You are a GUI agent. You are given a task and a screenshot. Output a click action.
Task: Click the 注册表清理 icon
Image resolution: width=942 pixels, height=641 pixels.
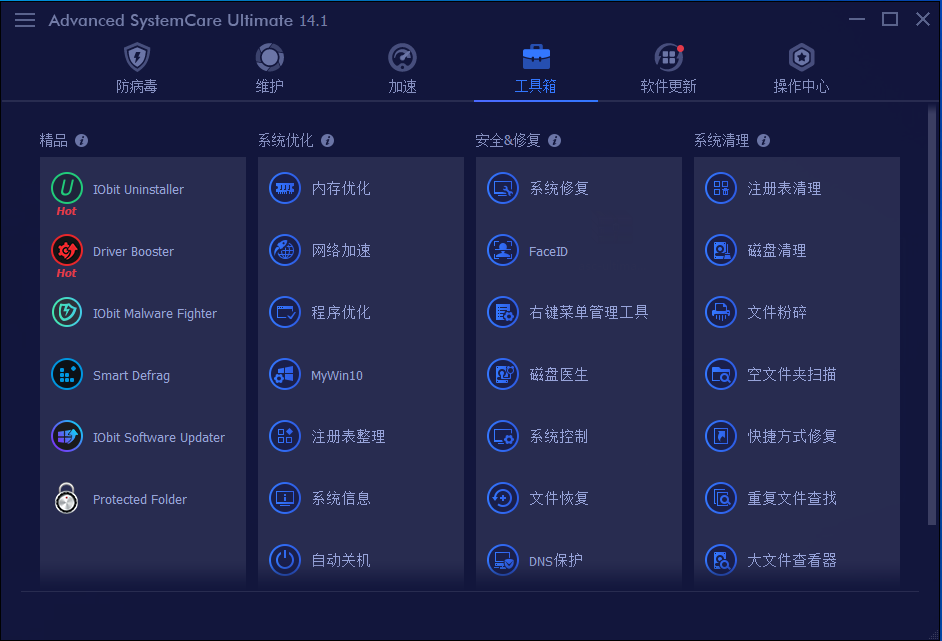point(721,188)
